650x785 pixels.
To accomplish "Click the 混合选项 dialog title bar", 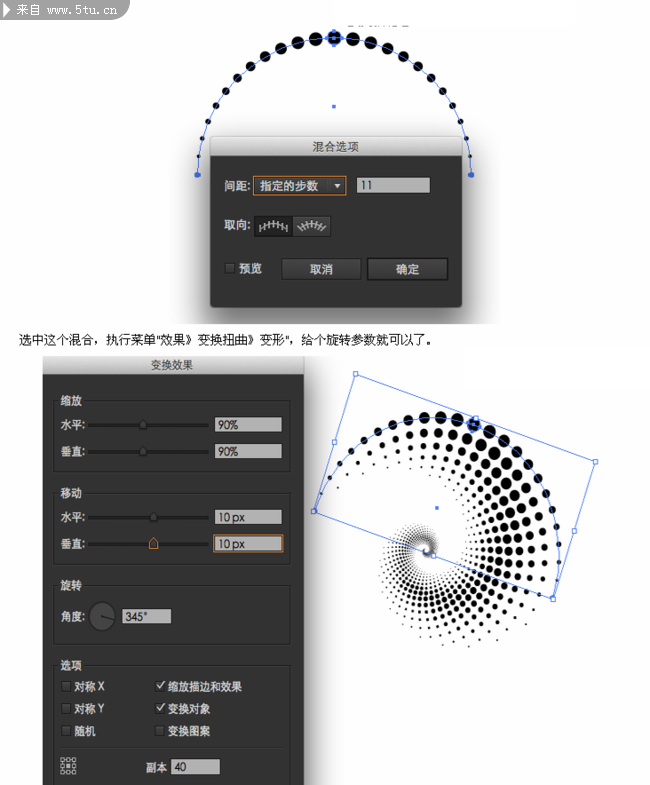I will [x=336, y=146].
